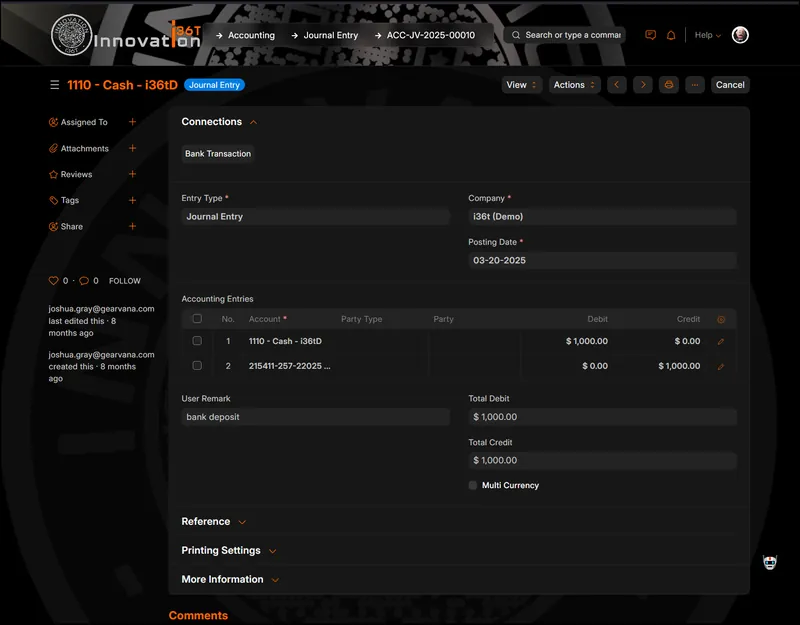This screenshot has width=800, height=625.
Task: Click the comment bubble count icon
Action: click(84, 281)
